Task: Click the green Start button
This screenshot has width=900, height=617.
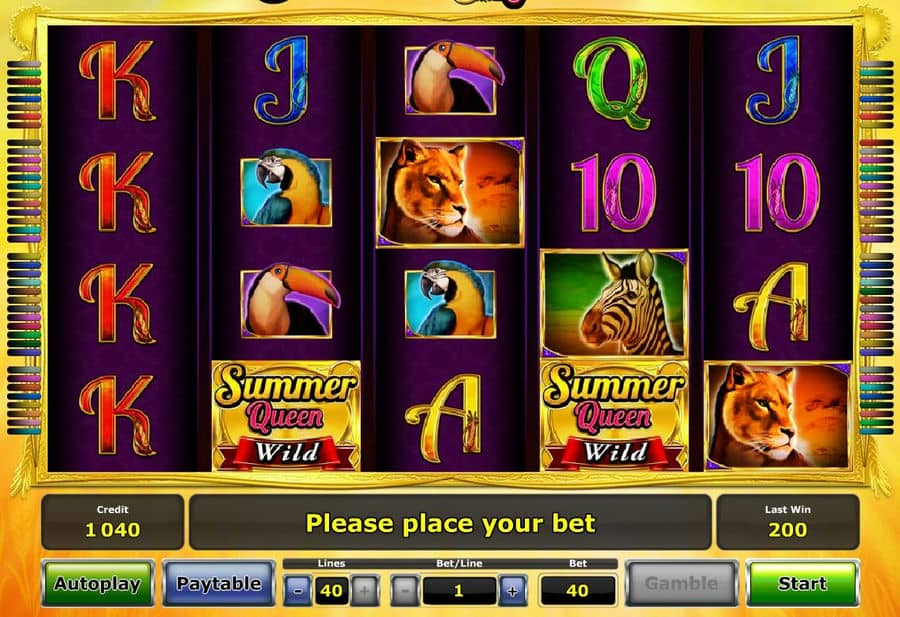Action: click(x=802, y=583)
